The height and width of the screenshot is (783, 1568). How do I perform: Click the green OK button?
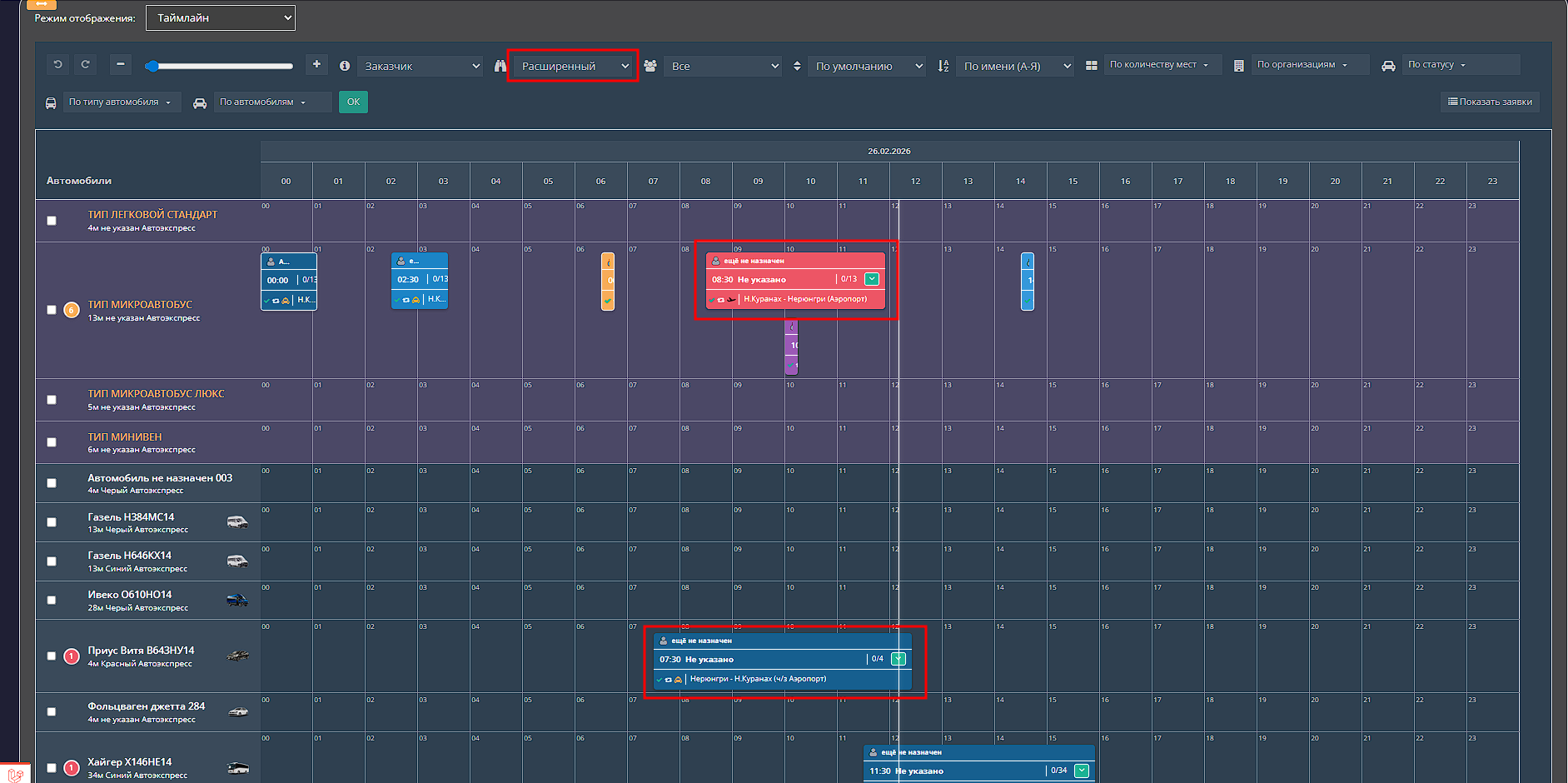point(353,102)
